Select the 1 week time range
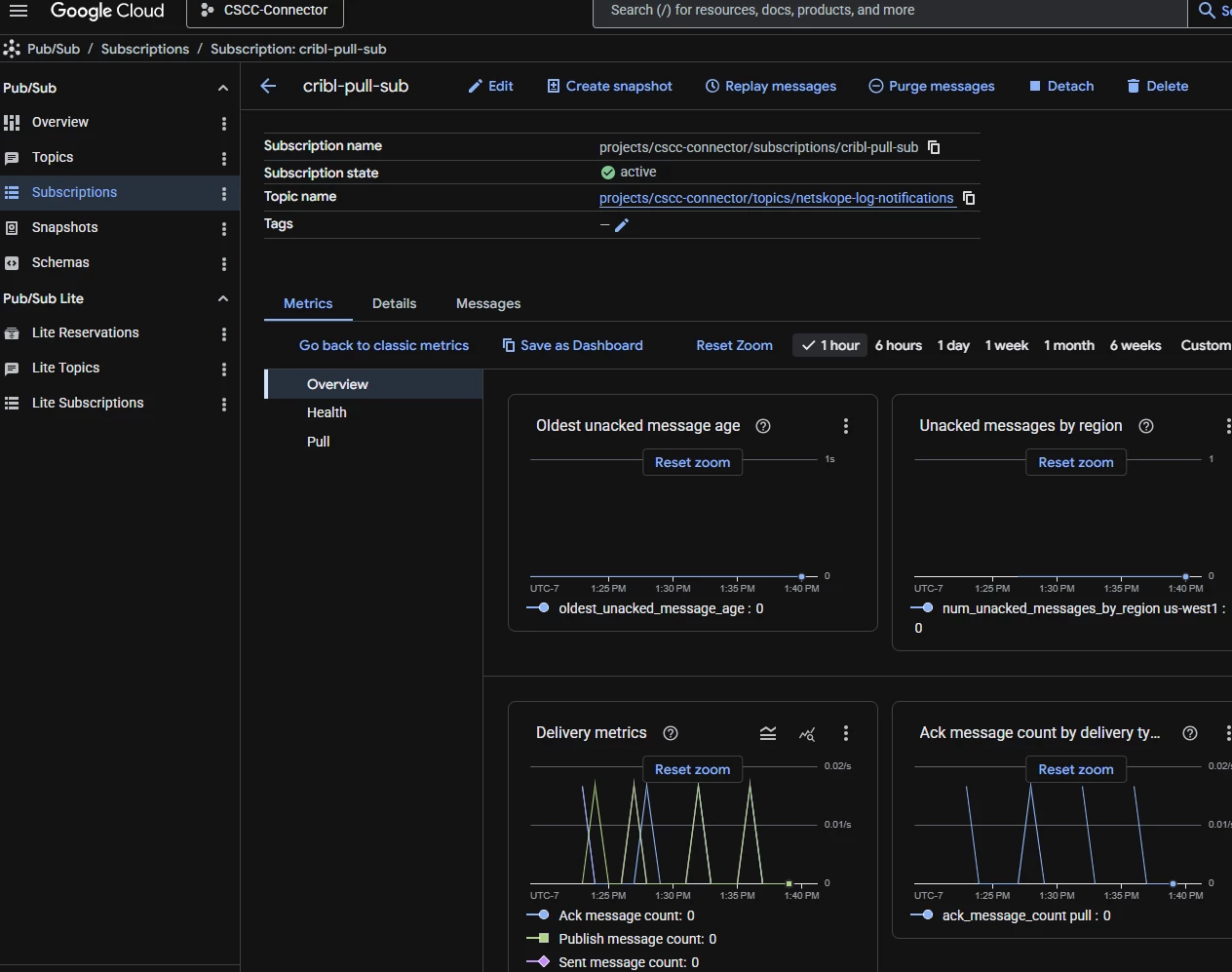This screenshot has height=972, width=1232. [x=1006, y=345]
